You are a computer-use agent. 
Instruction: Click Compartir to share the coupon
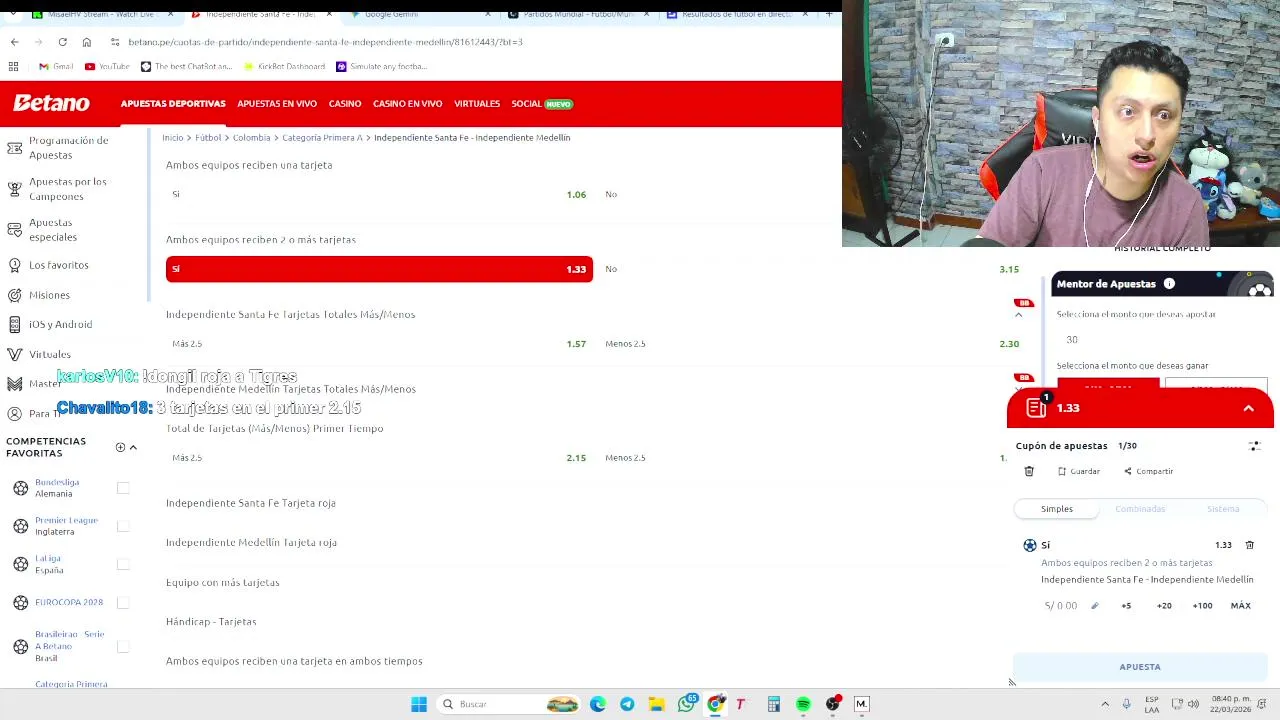pyautogui.click(x=1148, y=471)
